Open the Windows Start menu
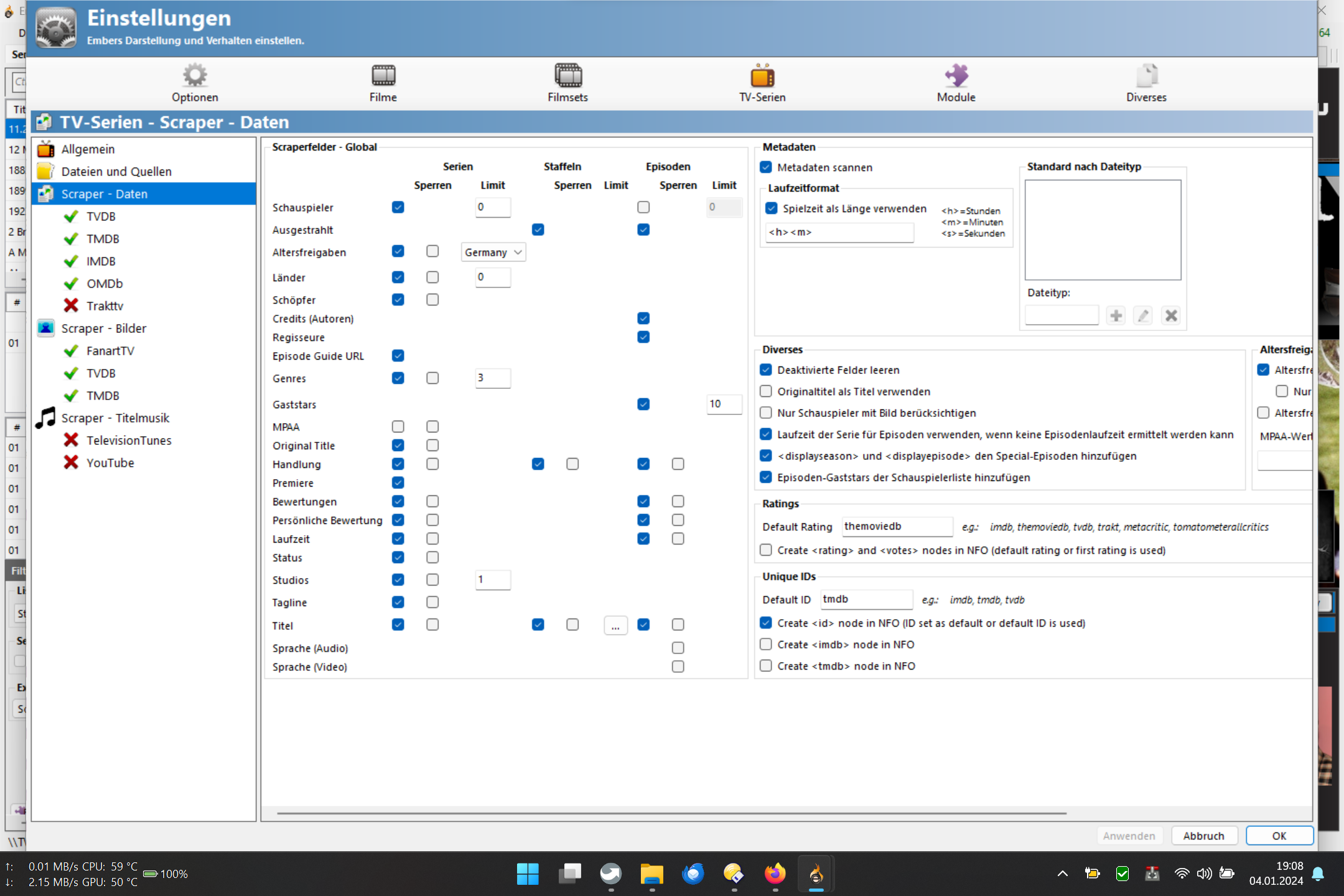Image resolution: width=1344 pixels, height=896 pixels. point(528,874)
